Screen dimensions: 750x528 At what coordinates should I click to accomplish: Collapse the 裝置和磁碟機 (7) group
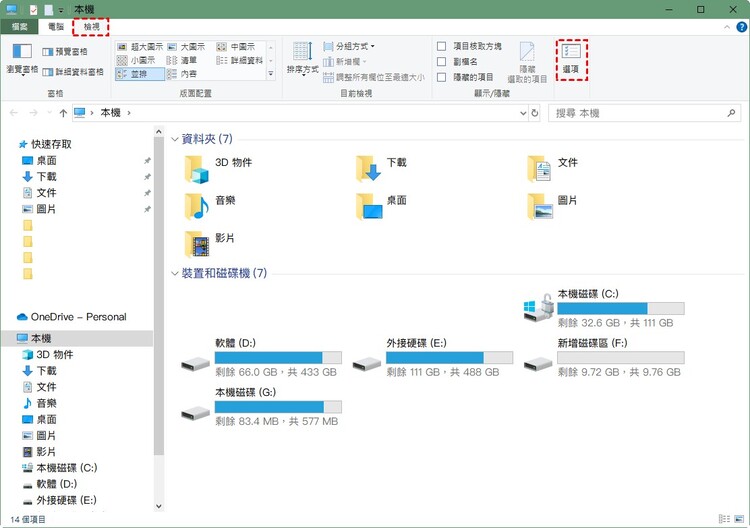(175, 274)
